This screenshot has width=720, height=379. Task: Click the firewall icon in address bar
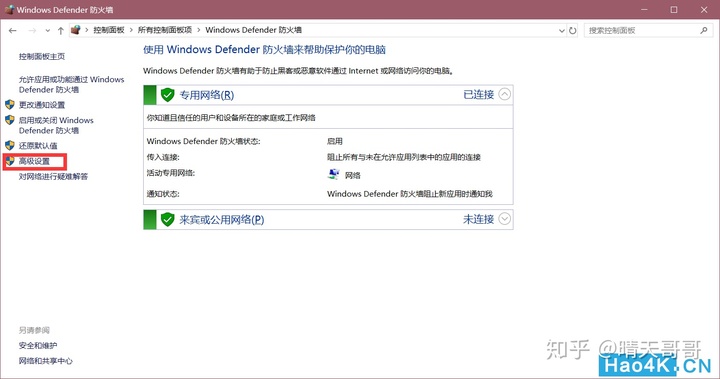(76, 30)
